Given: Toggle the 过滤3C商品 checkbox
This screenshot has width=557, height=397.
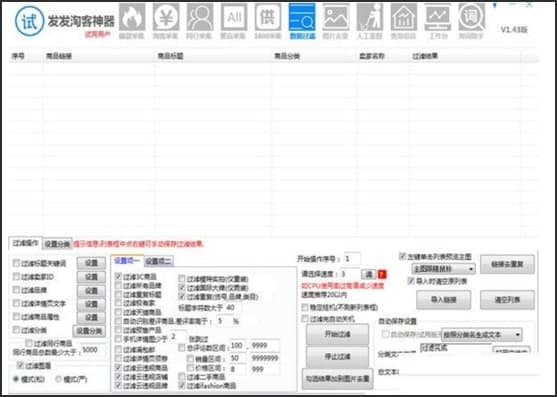Looking at the screenshot, I should click(x=119, y=276).
